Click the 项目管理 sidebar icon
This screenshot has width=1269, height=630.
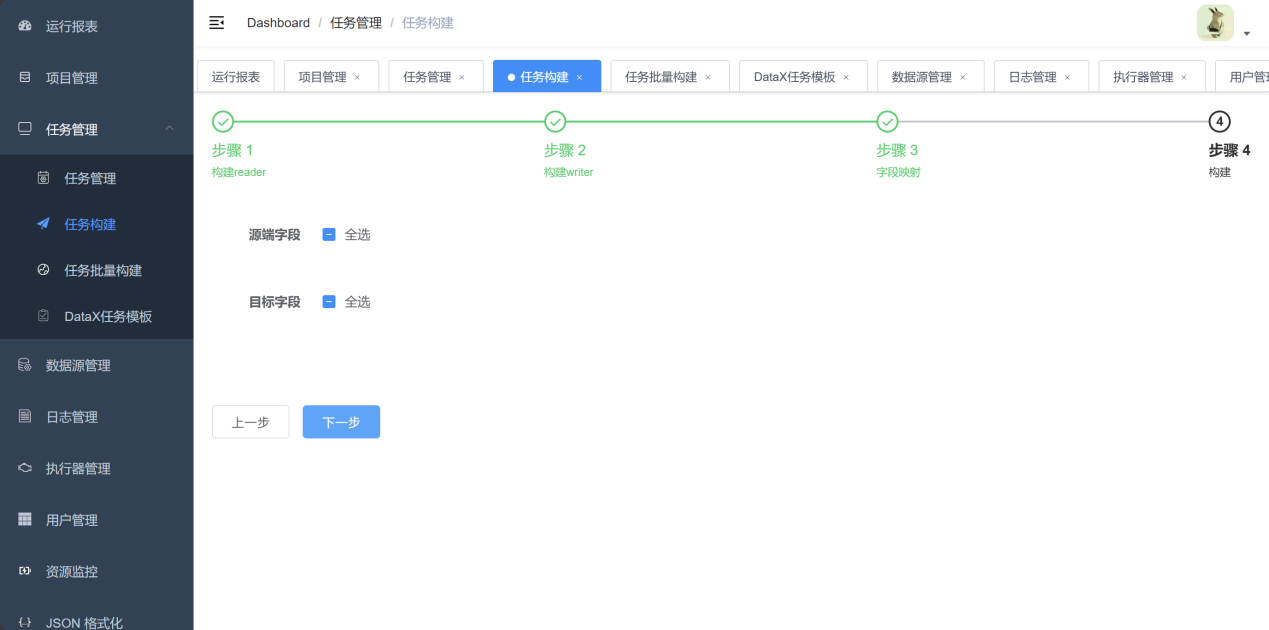(x=25, y=77)
